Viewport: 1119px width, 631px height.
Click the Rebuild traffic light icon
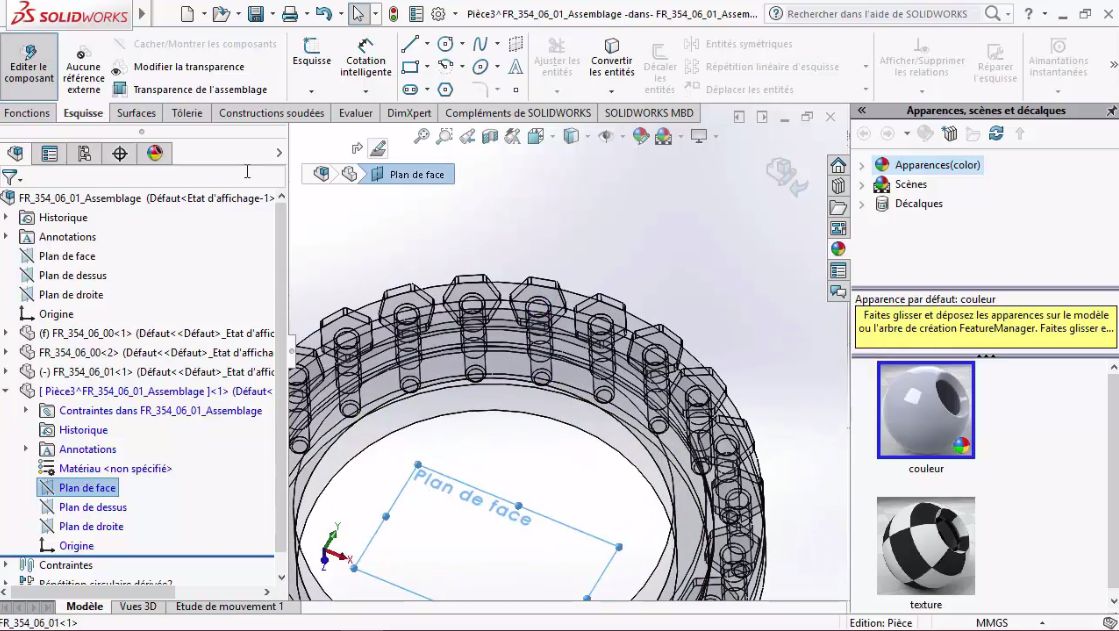[393, 14]
